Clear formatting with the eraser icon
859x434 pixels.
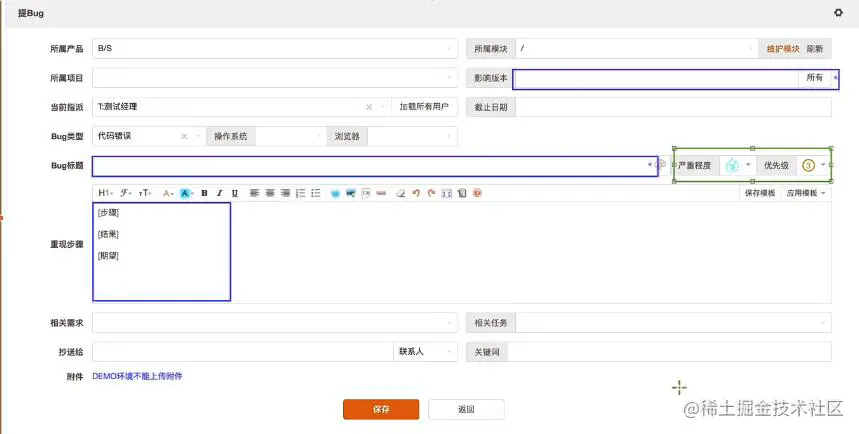coord(400,193)
